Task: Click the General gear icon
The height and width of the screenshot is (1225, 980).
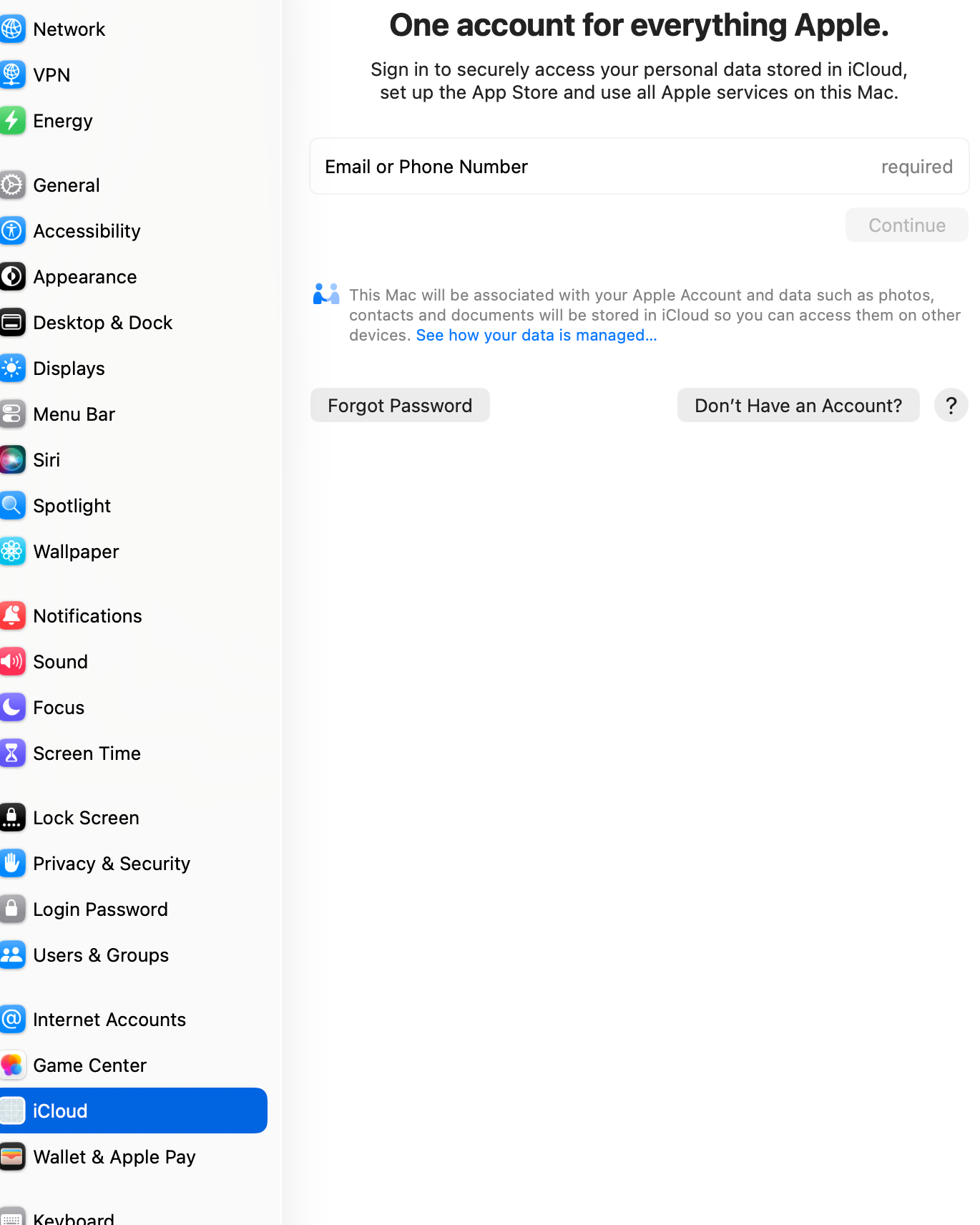Action: pos(12,185)
